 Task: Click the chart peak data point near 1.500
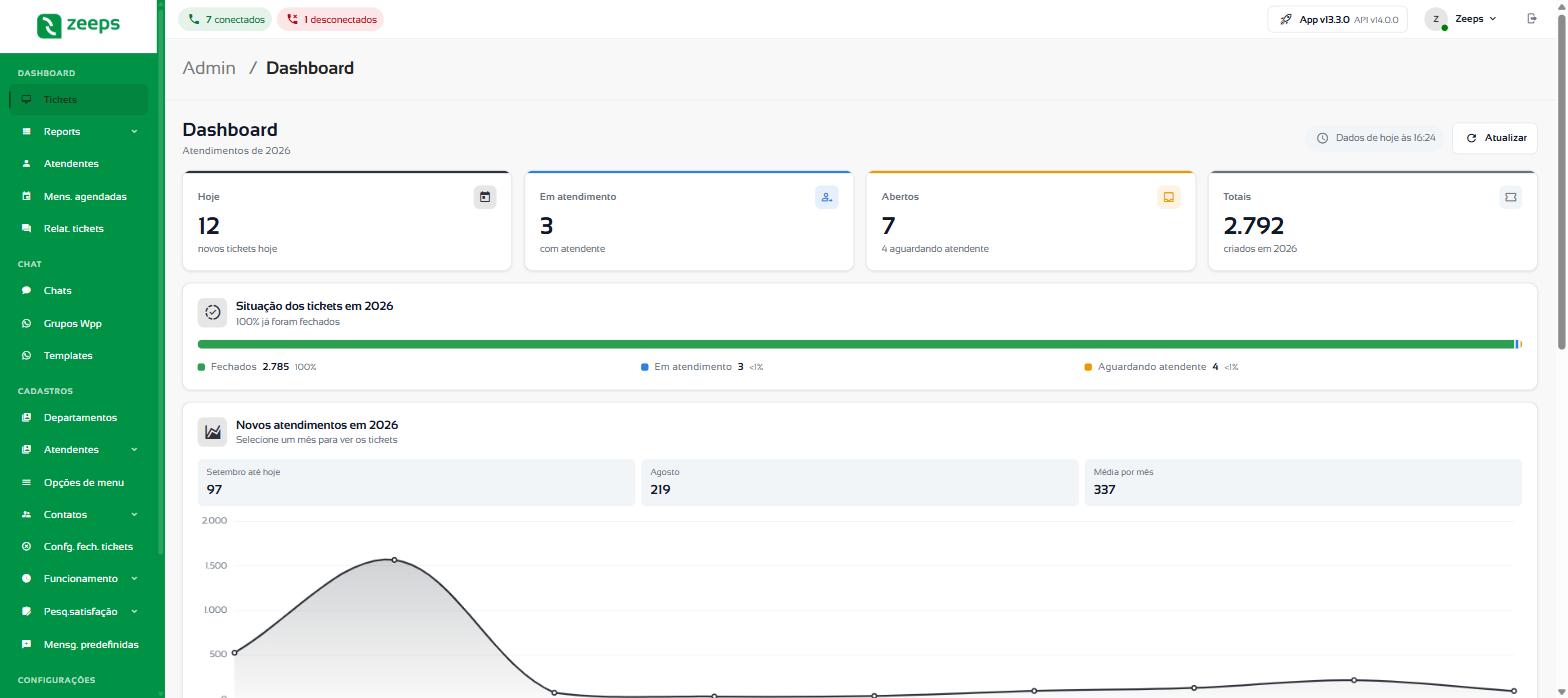pos(394,560)
